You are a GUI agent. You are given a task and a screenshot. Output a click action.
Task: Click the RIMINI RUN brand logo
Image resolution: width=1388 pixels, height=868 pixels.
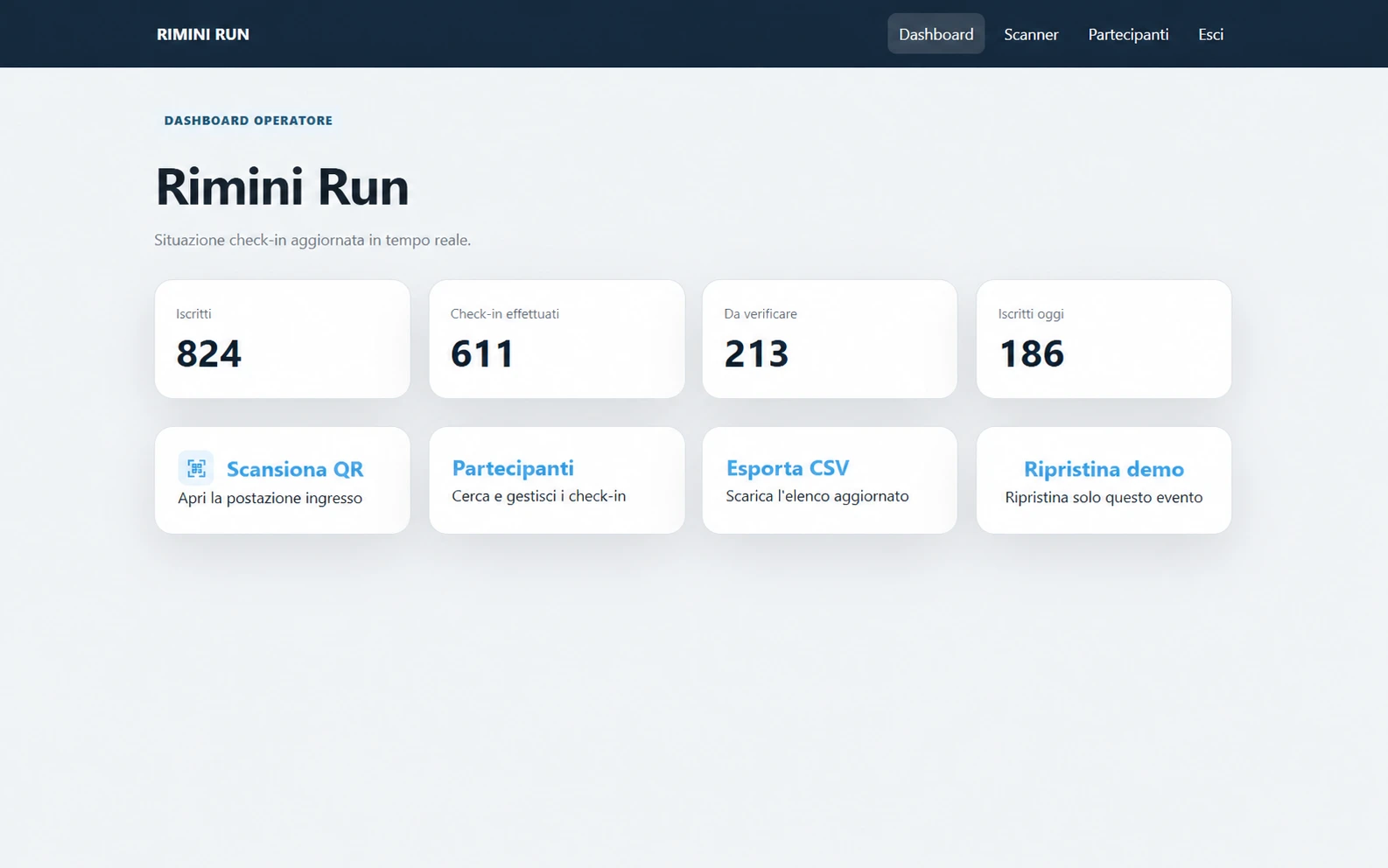(x=203, y=34)
